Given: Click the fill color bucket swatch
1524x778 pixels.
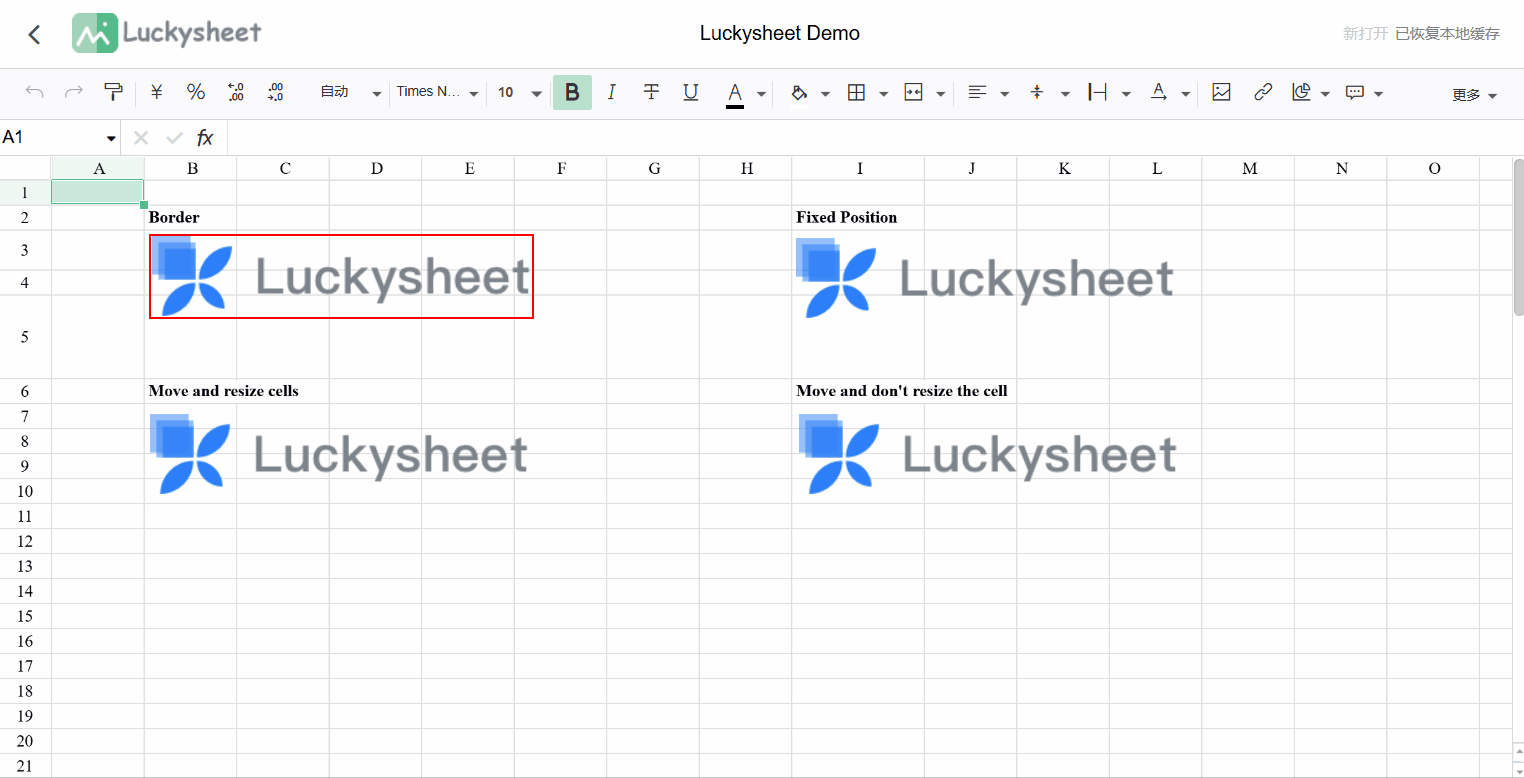Looking at the screenshot, I should 798,93.
